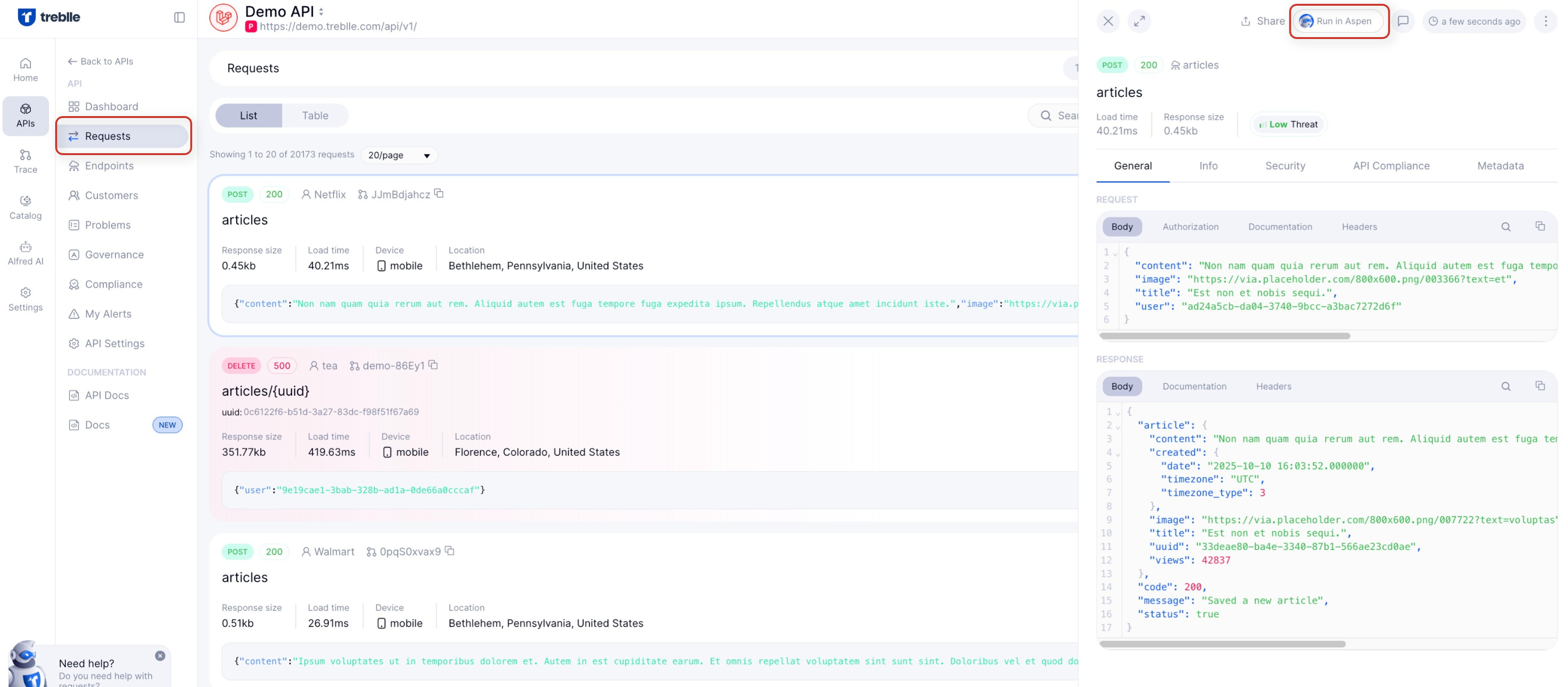This screenshot has width=1568, height=687.
Task: Select the List view toggle
Action: pyautogui.click(x=248, y=115)
